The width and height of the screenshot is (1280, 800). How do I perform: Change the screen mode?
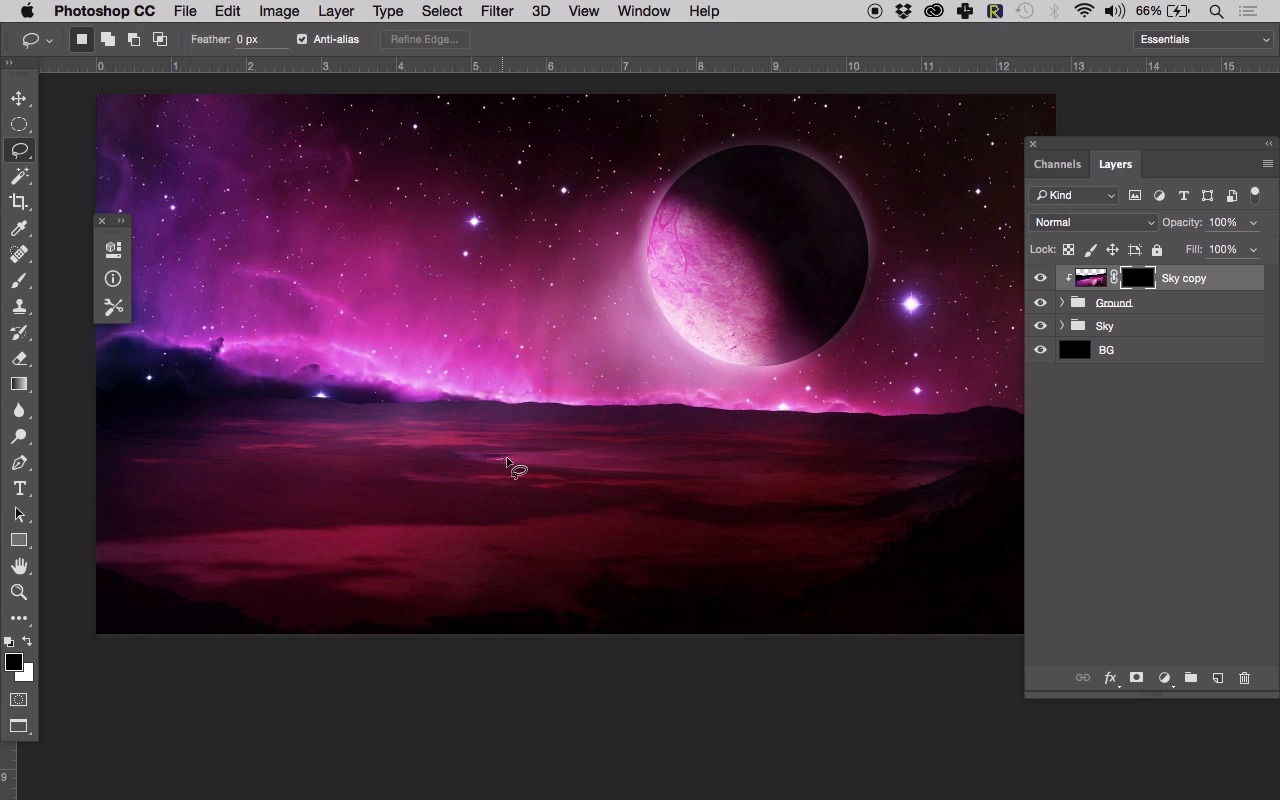point(19,726)
